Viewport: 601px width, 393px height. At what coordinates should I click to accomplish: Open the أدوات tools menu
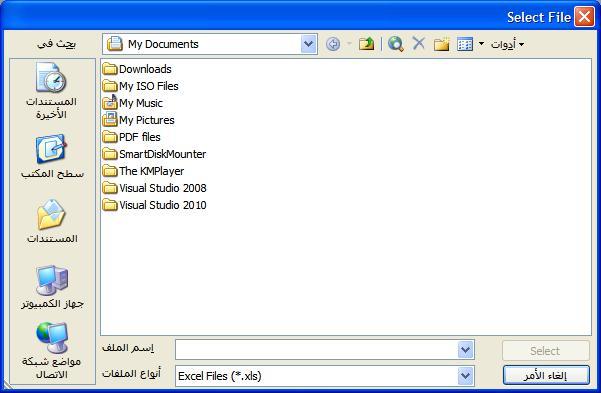507,44
